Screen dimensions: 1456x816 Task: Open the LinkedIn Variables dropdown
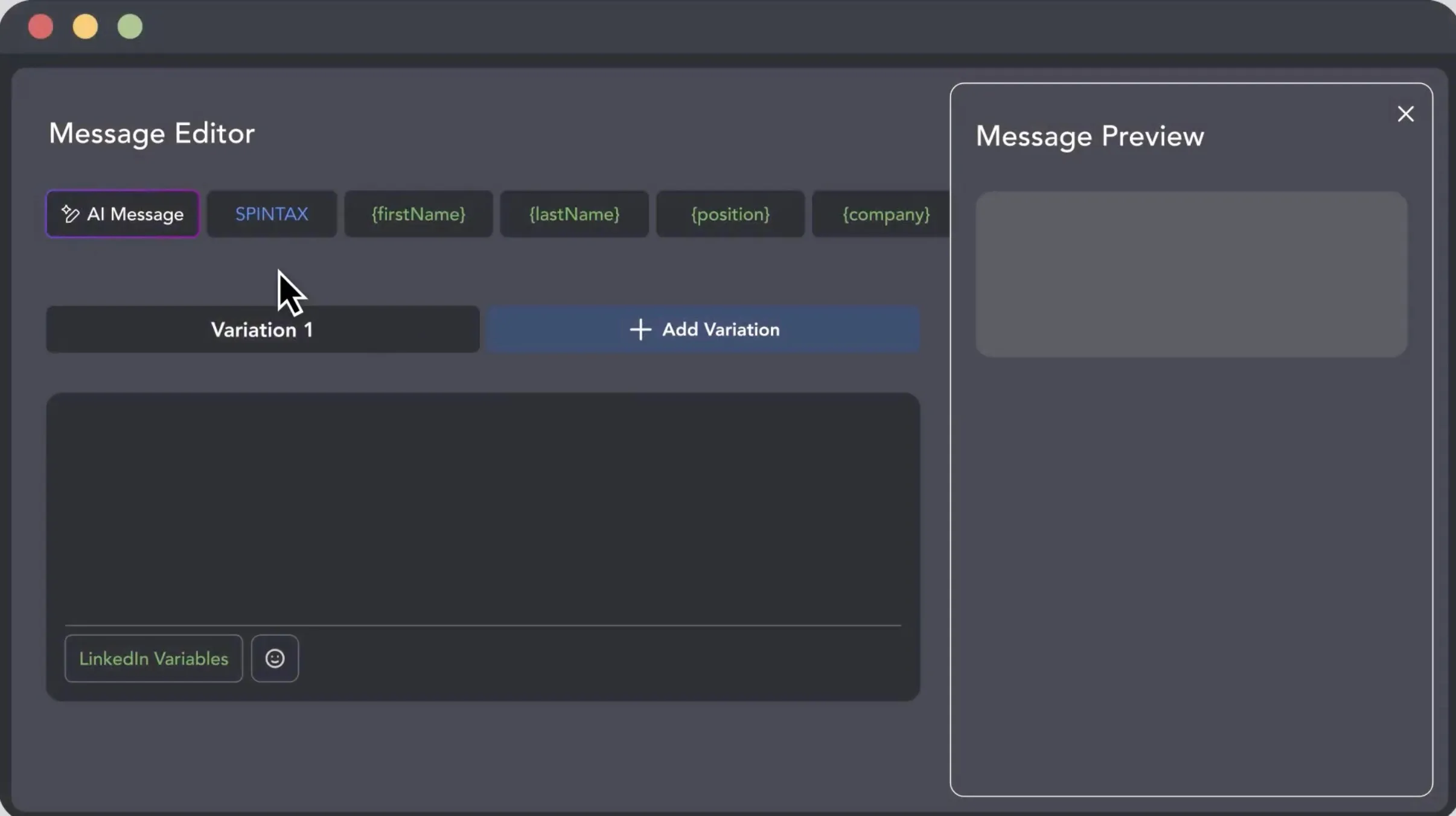click(x=153, y=658)
